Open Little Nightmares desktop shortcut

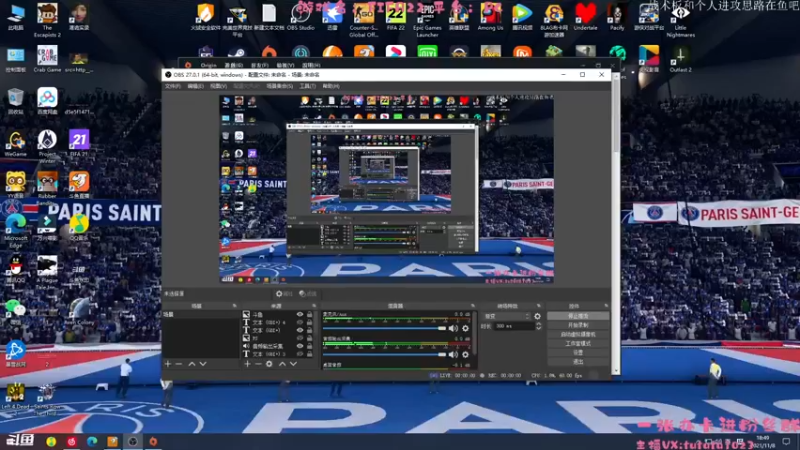pos(681,20)
